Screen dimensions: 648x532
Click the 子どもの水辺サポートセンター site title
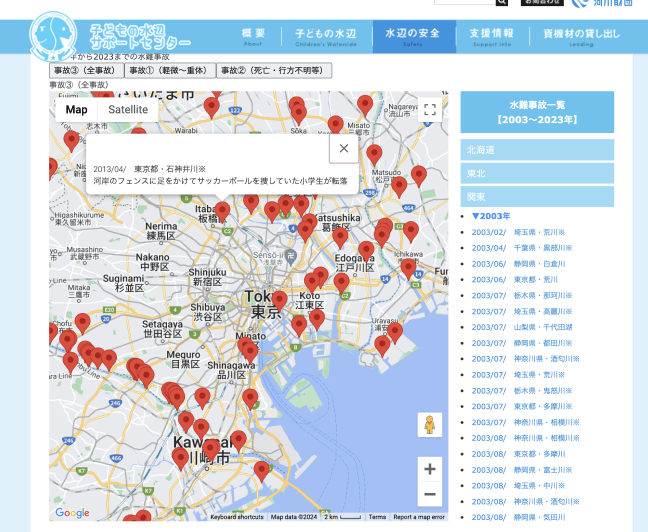point(140,36)
